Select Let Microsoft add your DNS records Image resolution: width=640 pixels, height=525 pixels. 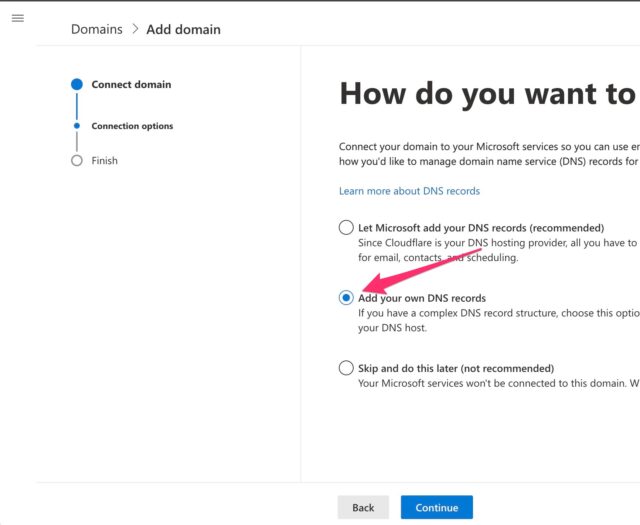point(346,227)
